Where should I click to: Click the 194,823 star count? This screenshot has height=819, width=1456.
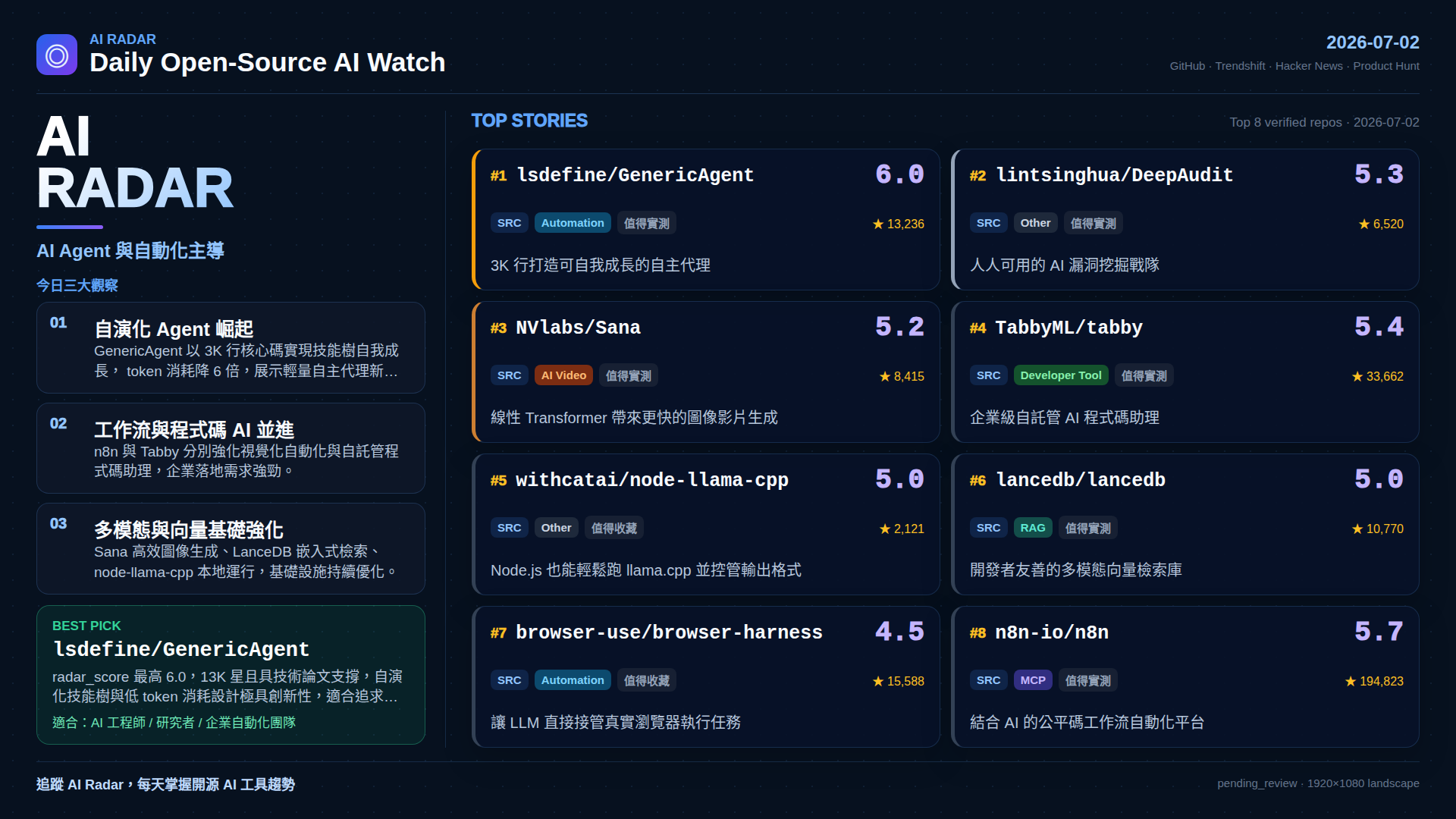tap(1374, 681)
